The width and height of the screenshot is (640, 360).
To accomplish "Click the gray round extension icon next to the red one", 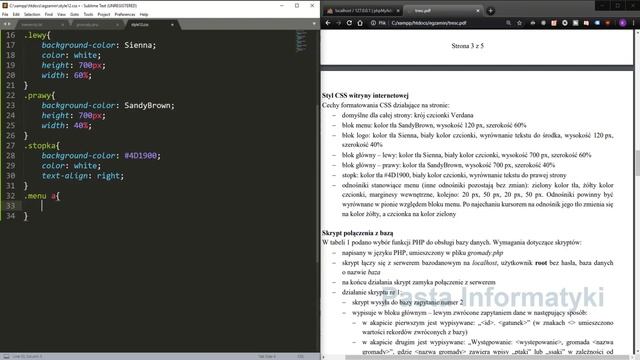I will (x=543, y=23).
